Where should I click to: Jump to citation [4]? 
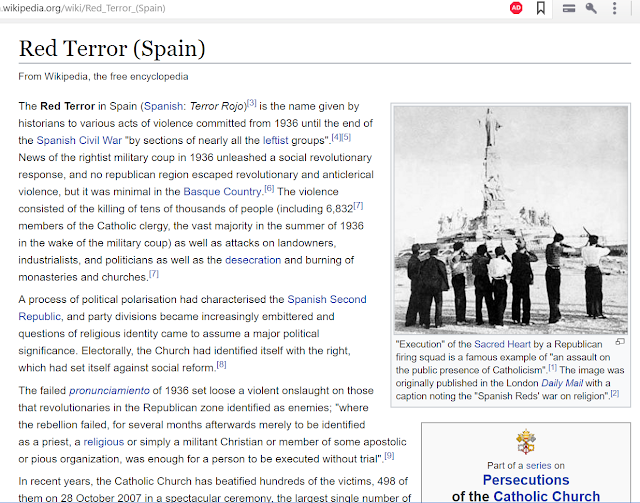[x=336, y=137]
